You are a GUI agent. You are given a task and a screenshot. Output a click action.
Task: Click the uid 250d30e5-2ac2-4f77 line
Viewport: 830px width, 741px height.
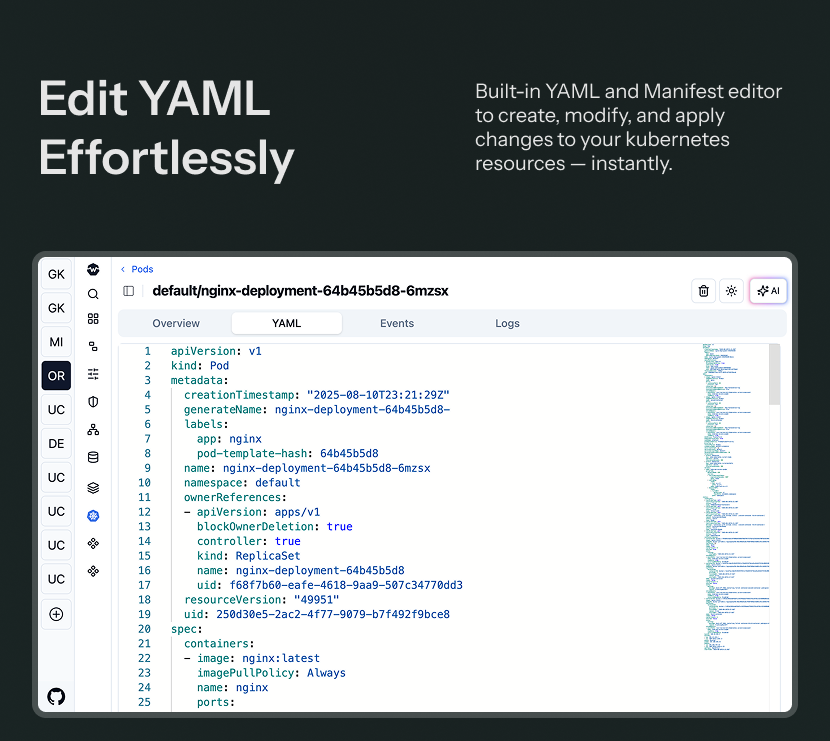click(317, 614)
